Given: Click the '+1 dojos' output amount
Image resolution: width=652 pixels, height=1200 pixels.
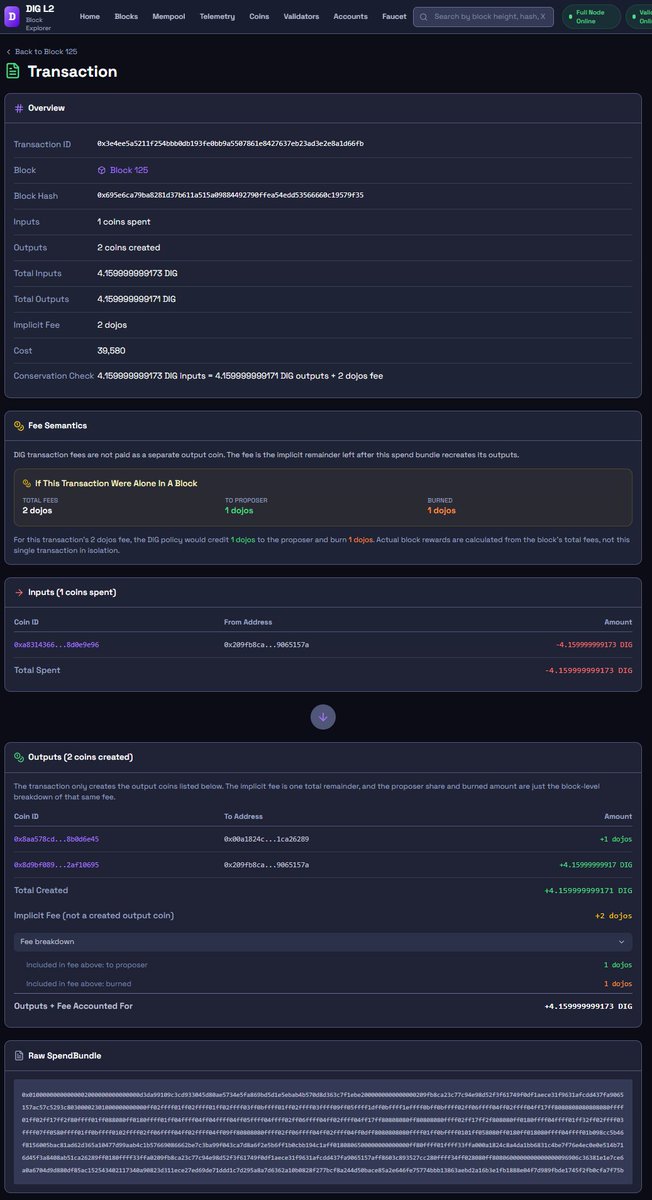Looking at the screenshot, I should [614, 839].
